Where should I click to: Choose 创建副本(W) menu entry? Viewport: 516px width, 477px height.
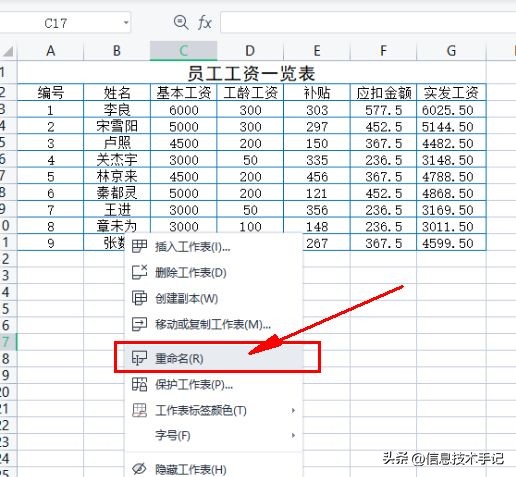click(x=213, y=298)
